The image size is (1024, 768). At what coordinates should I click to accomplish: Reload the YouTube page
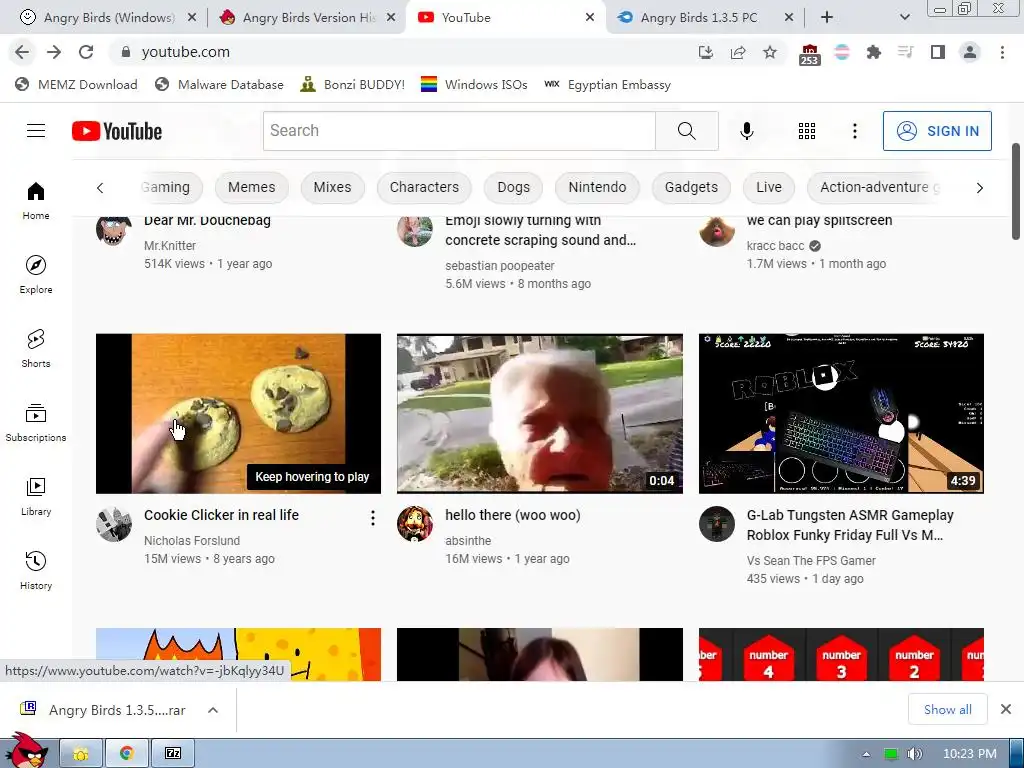[86, 52]
